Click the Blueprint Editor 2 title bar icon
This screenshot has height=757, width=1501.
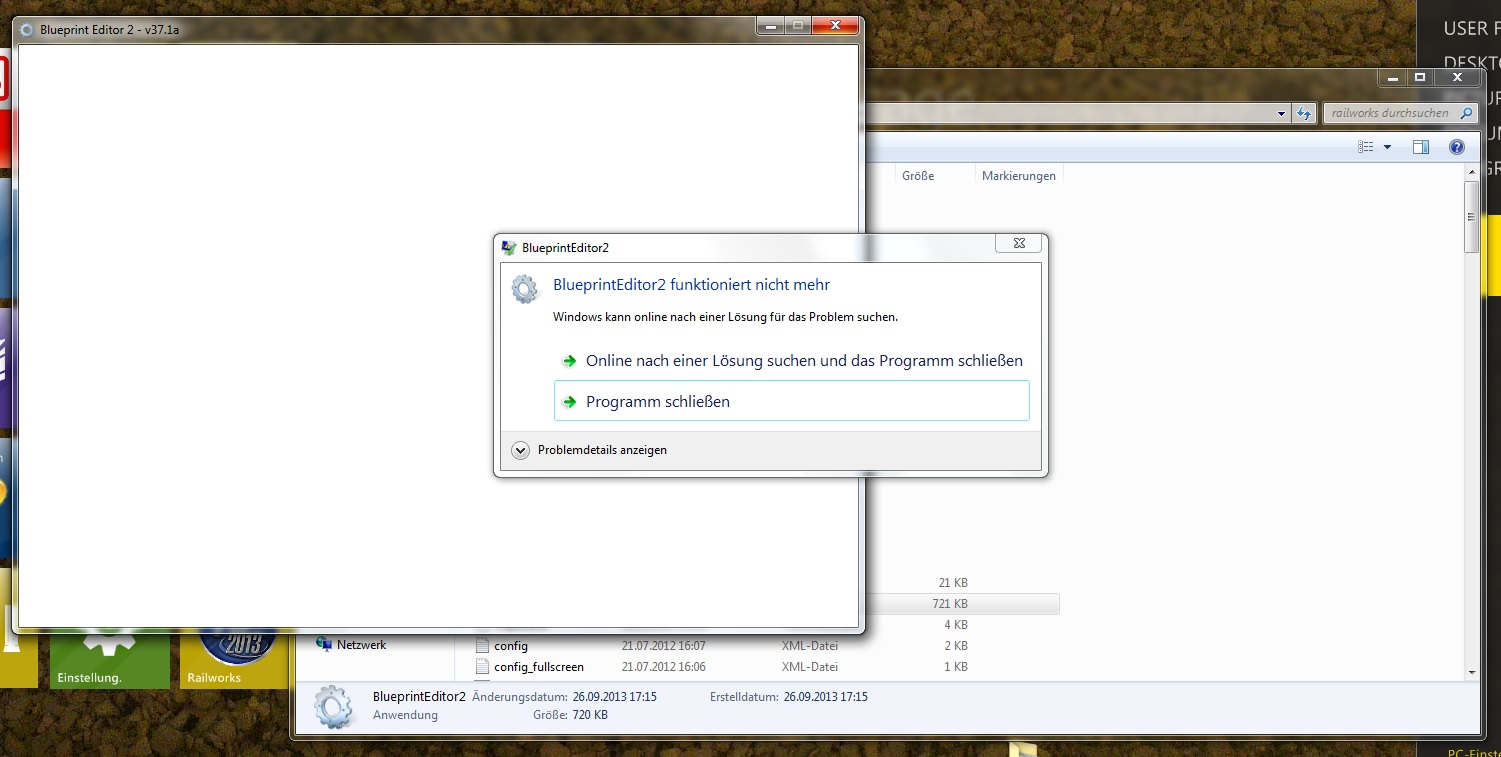(26, 29)
